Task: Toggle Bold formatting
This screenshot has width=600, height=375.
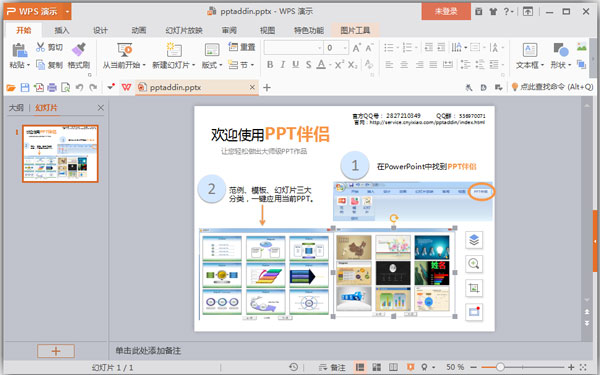Action: [270, 65]
